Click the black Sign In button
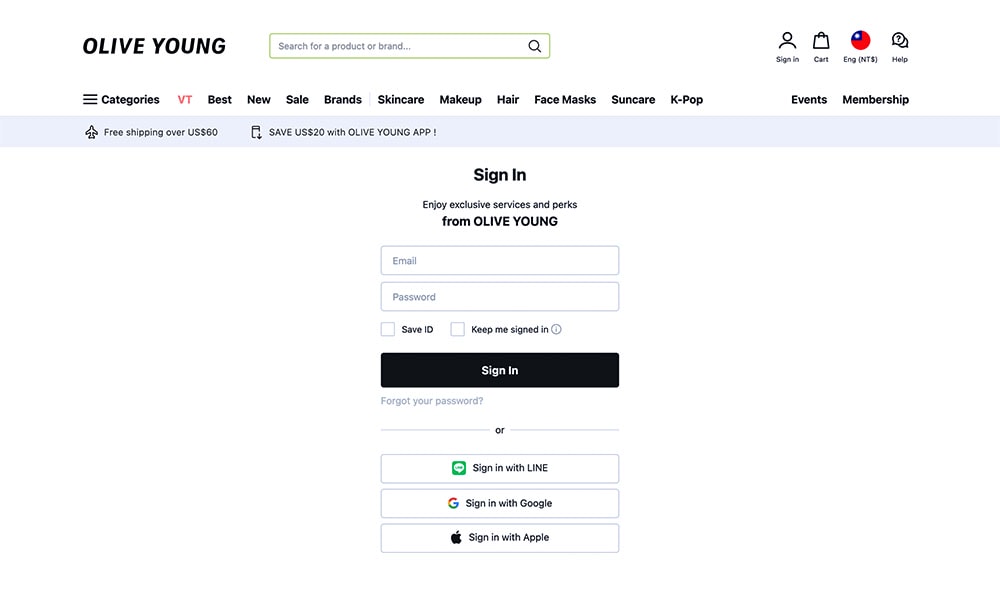The width and height of the screenshot is (1000, 600). pos(500,370)
